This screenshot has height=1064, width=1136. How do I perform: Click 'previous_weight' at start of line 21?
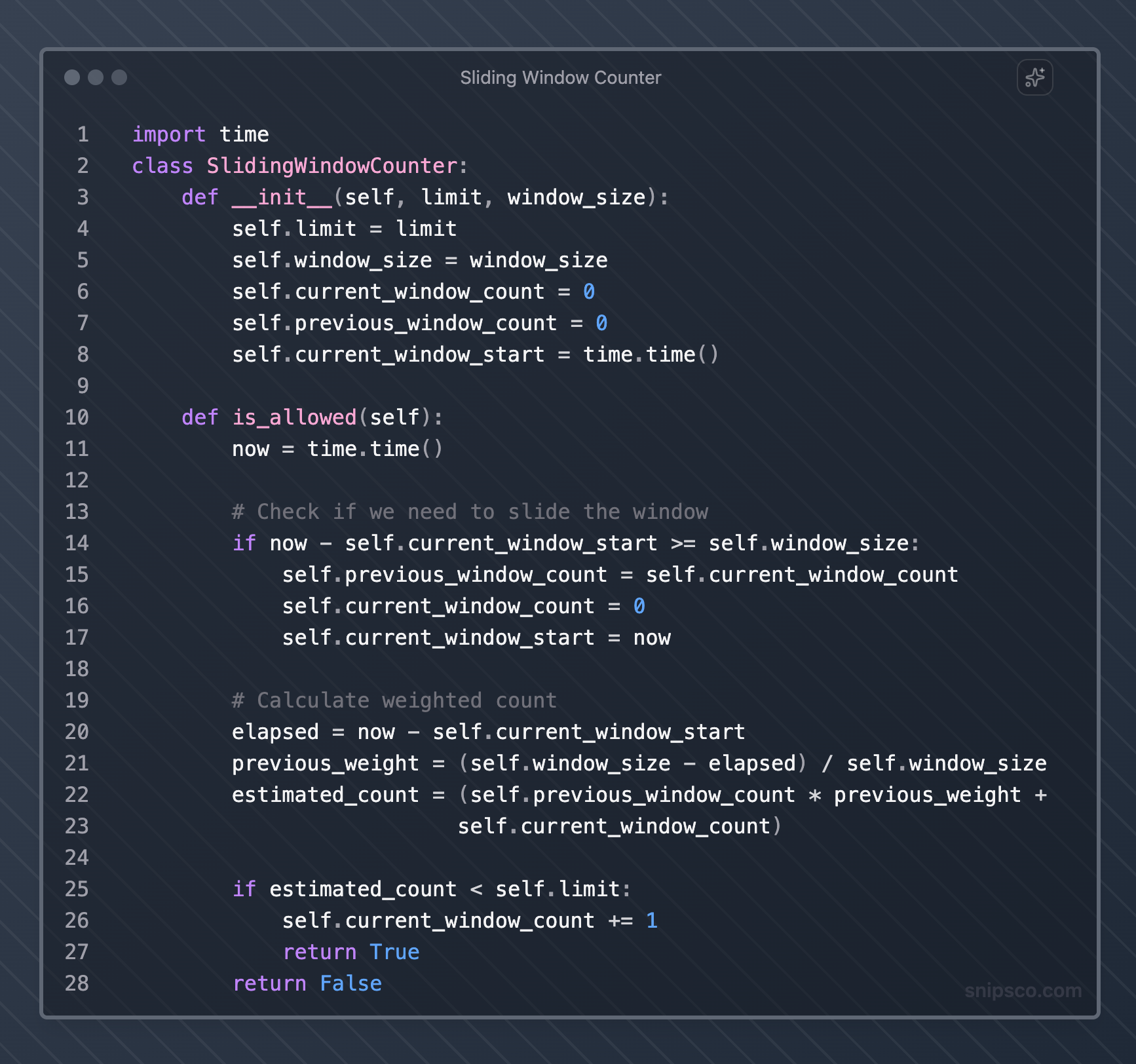[325, 763]
